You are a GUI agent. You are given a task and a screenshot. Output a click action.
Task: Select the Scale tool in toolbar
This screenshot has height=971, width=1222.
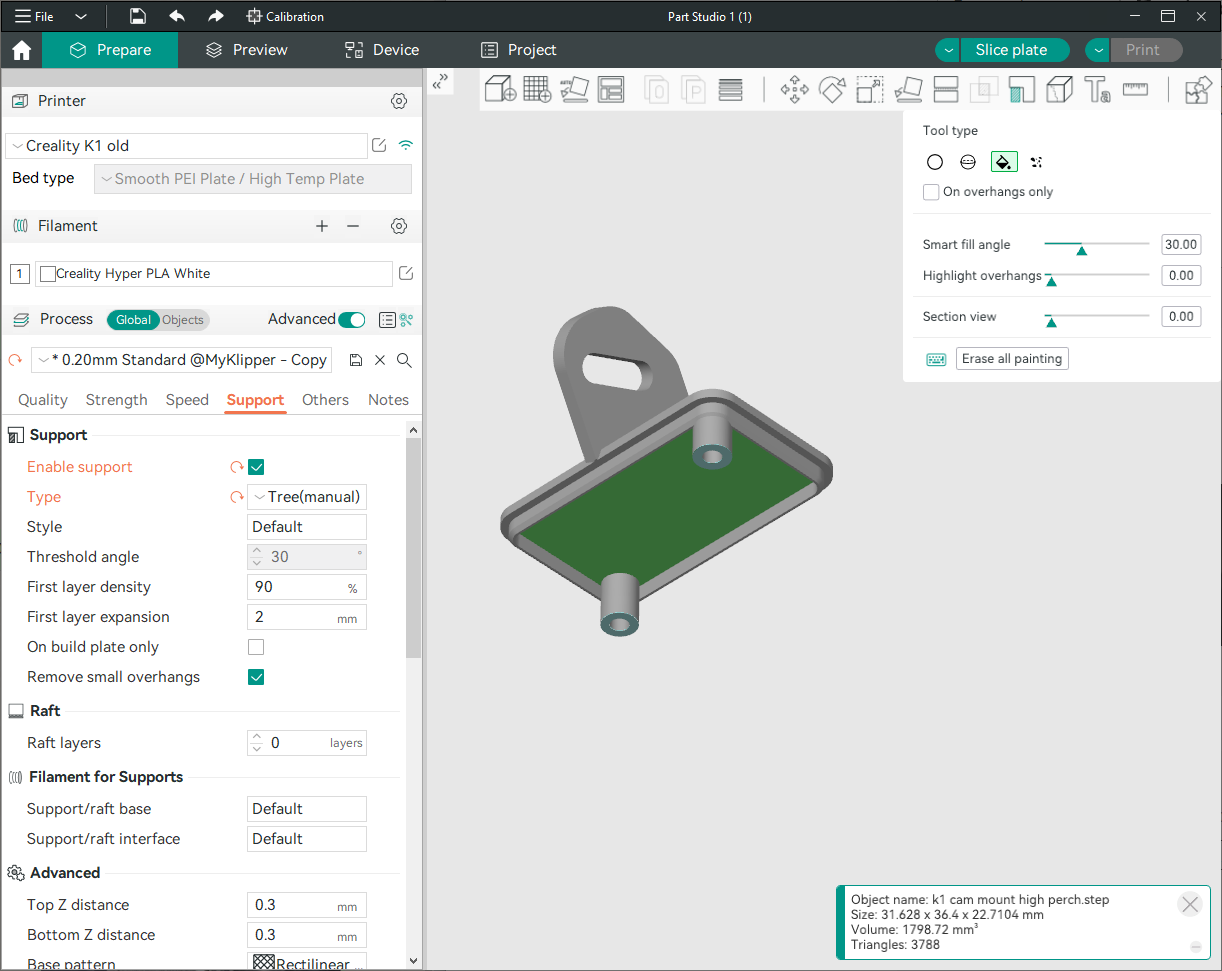(x=870, y=90)
